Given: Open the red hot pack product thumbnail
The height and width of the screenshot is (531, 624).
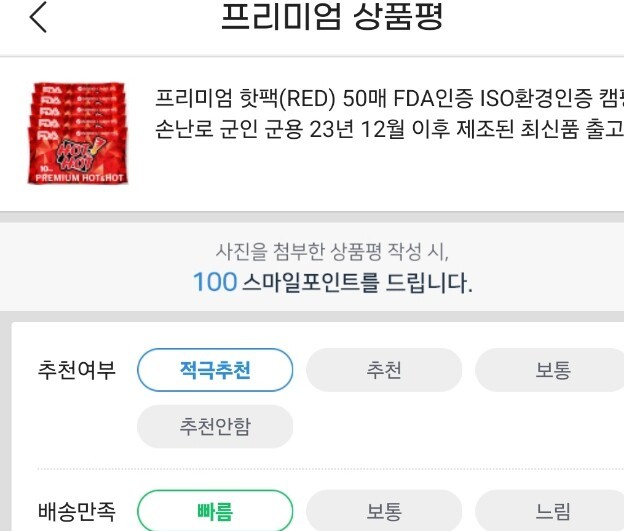Looking at the screenshot, I should tap(78, 133).
